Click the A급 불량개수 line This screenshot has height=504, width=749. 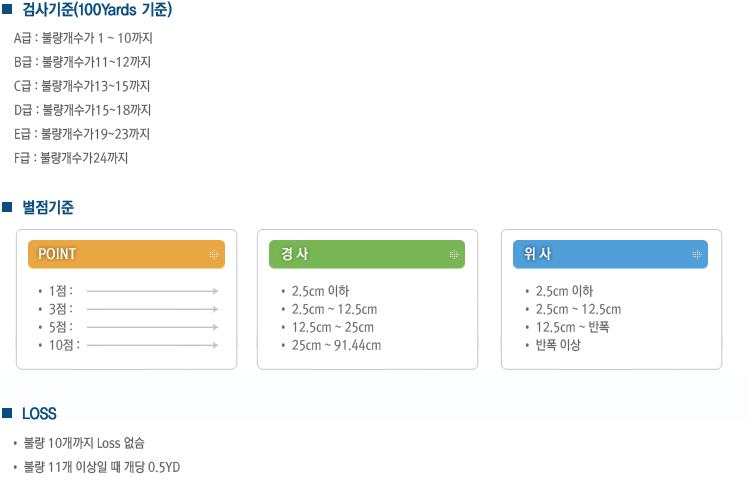coord(83,38)
